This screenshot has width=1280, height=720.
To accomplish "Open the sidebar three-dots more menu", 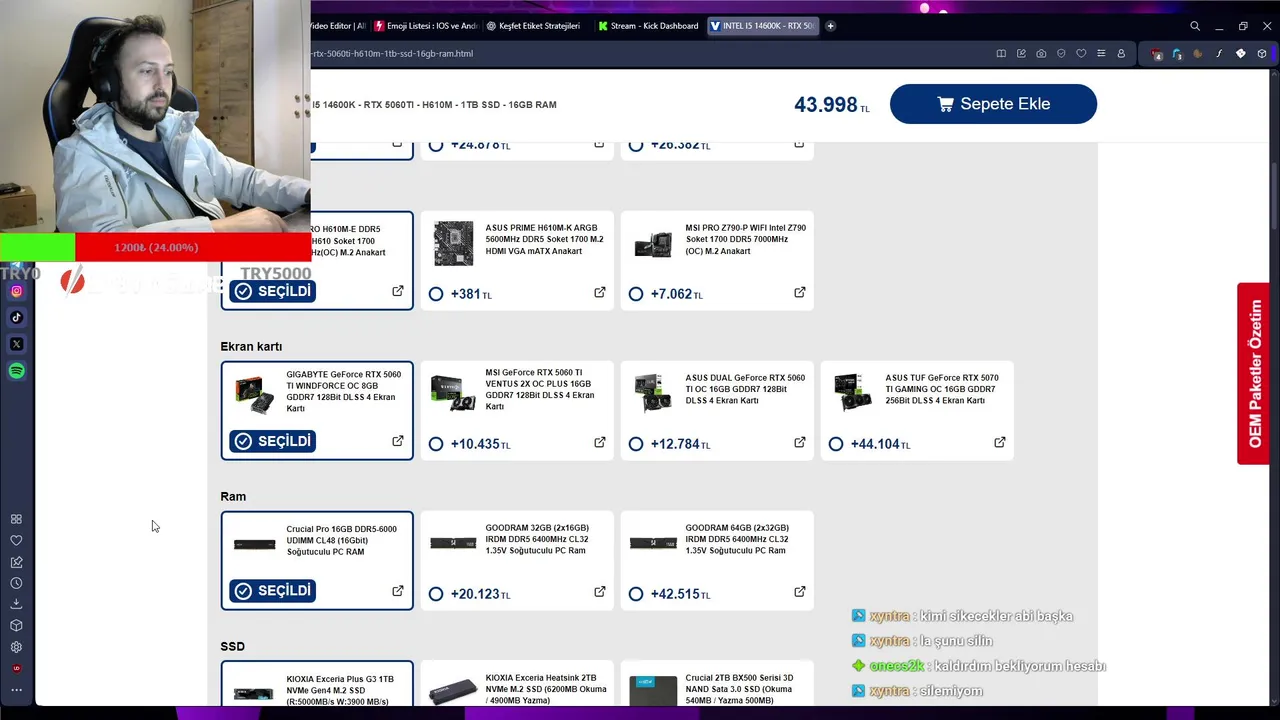I will point(16,690).
